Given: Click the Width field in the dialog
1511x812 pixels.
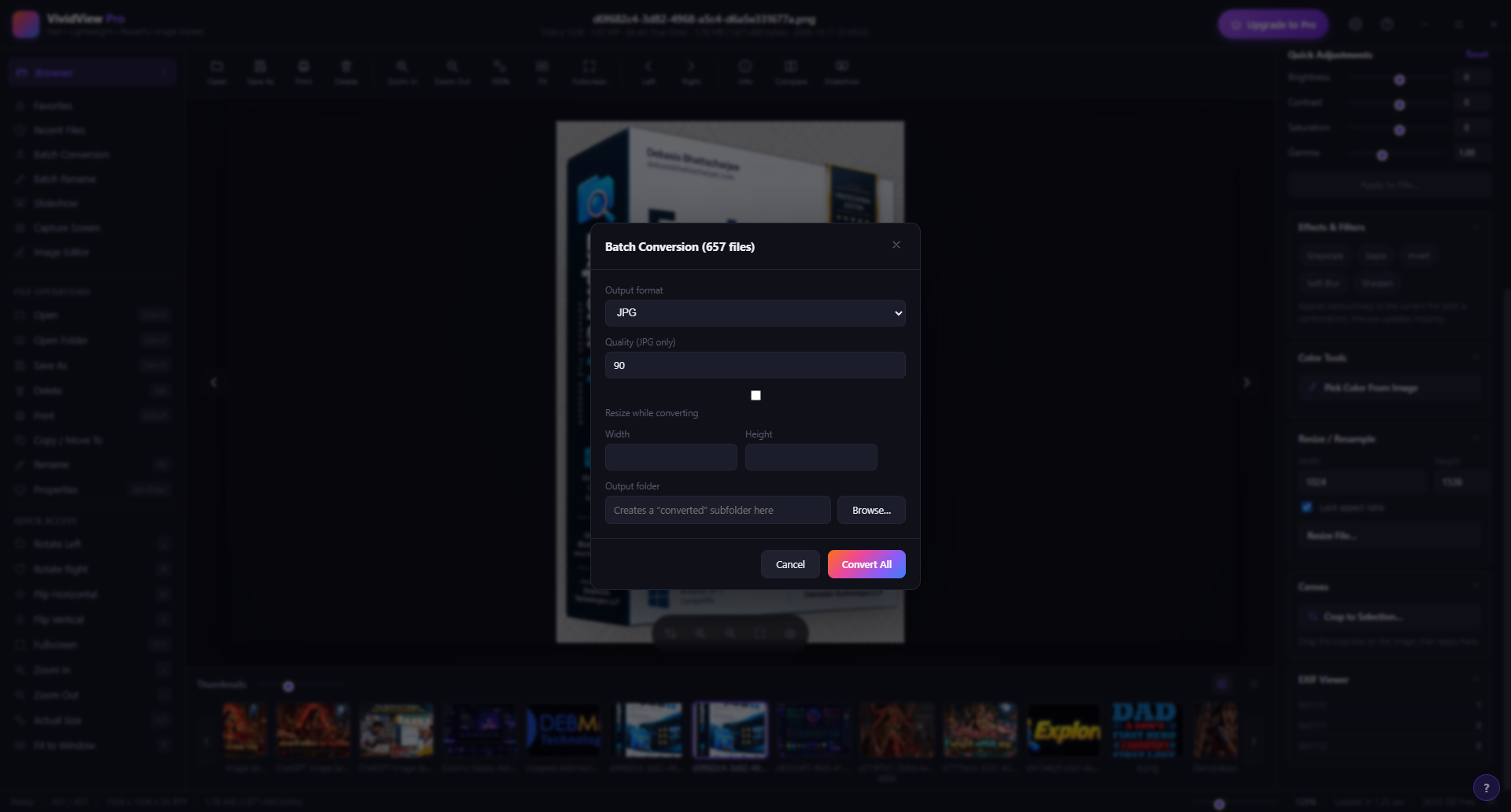Looking at the screenshot, I should 671,457.
